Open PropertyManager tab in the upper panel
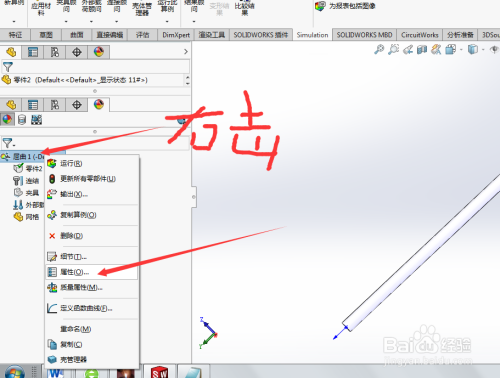Image resolution: width=500 pixels, height=378 pixels. coord(33,52)
